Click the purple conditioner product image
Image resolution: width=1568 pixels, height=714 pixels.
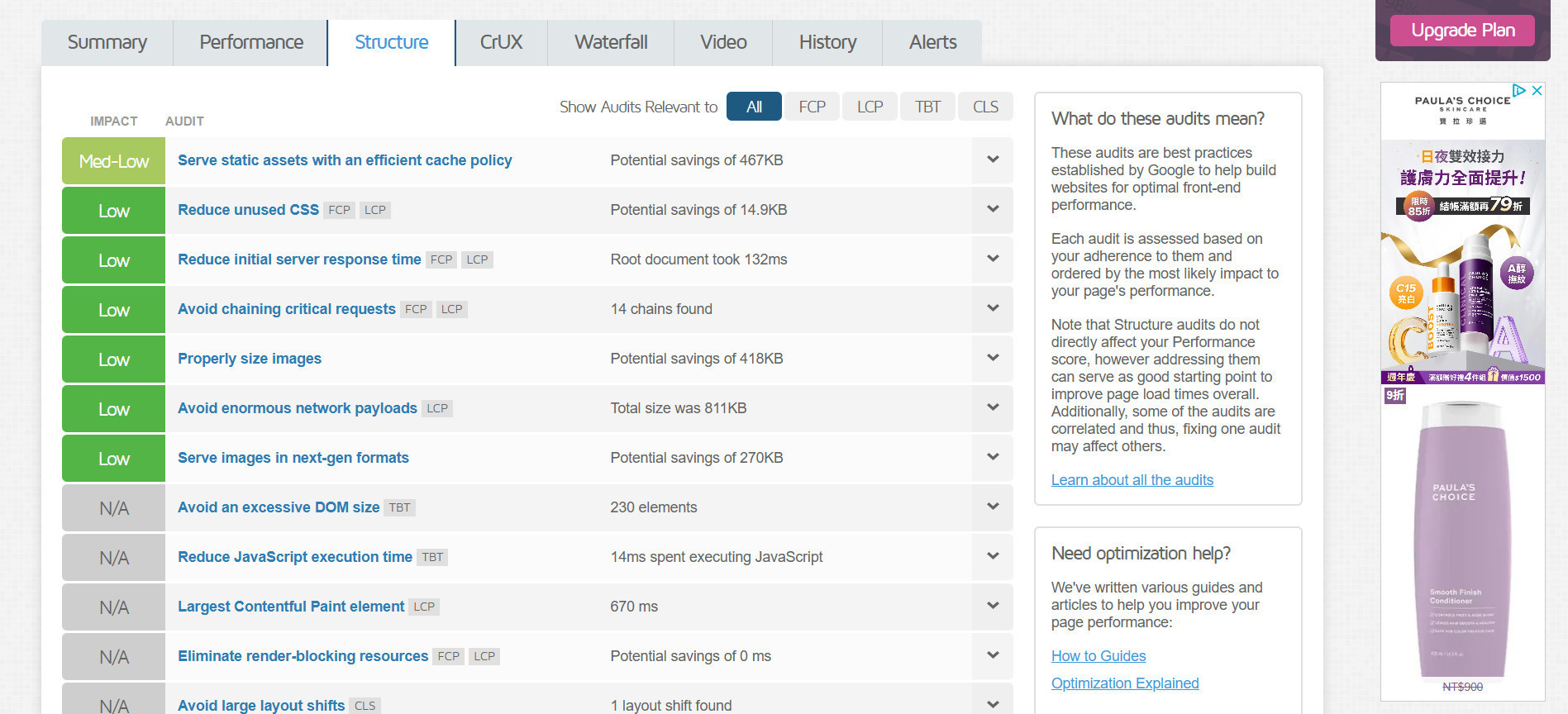click(1462, 537)
